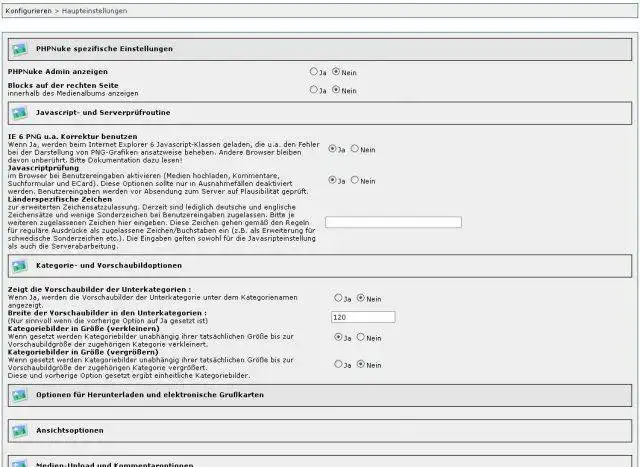Click the icon beside Ansichtsoptionen
This screenshot has width=640, height=467.
pyautogui.click(x=20, y=431)
